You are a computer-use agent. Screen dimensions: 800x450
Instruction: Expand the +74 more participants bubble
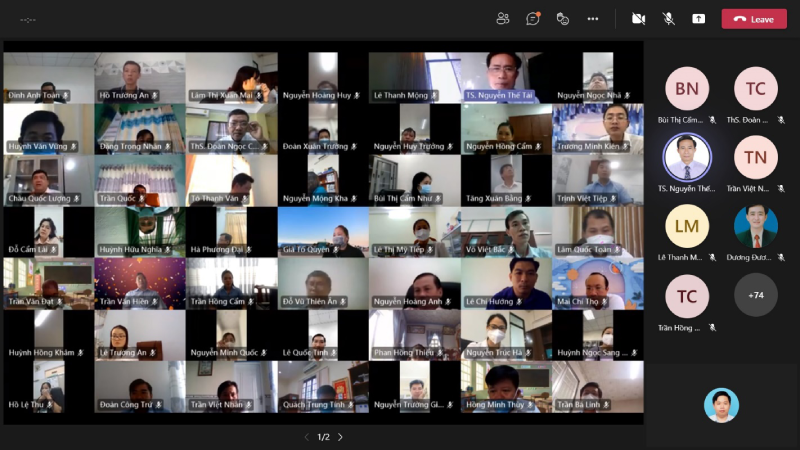[x=755, y=295]
